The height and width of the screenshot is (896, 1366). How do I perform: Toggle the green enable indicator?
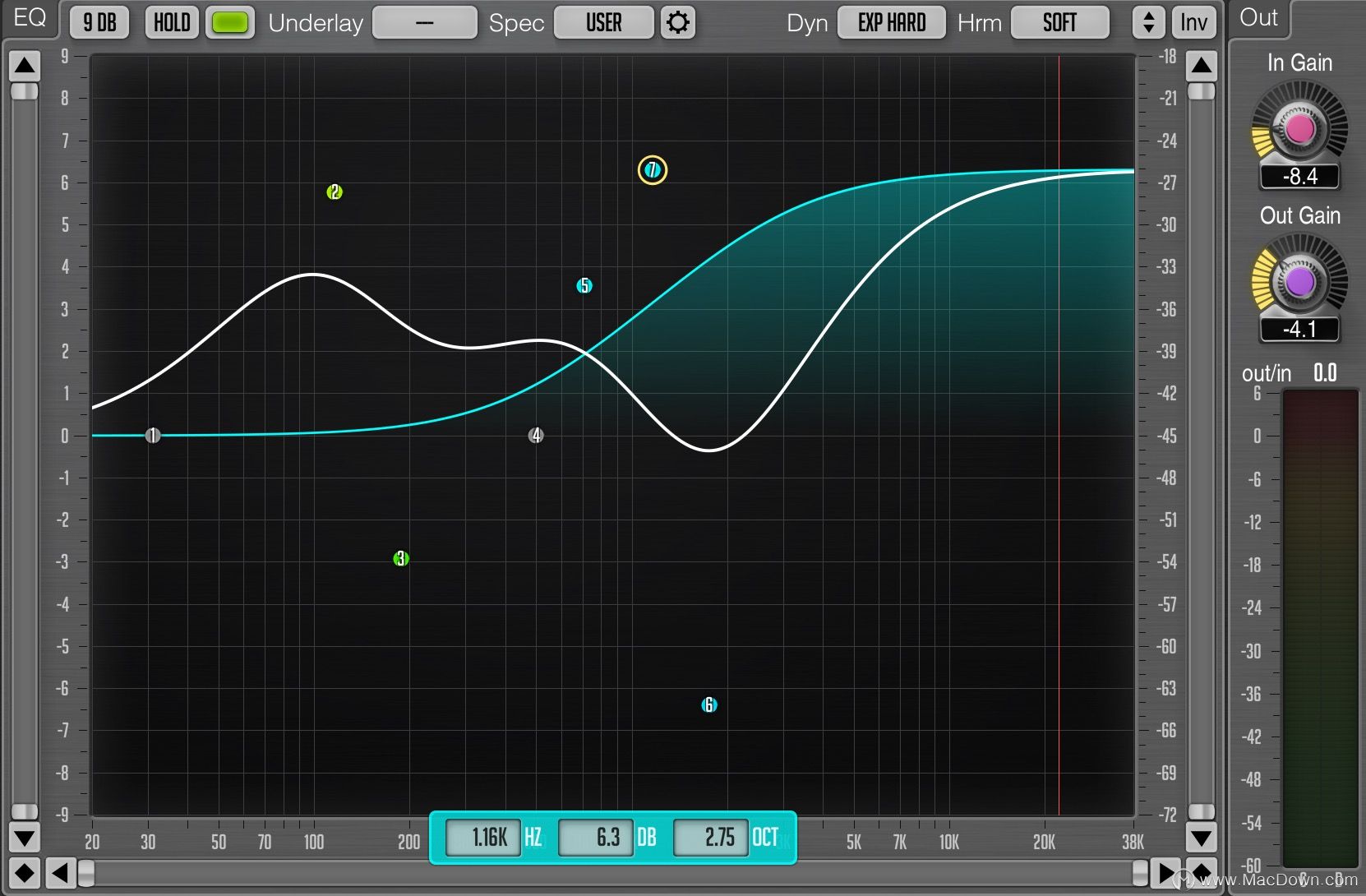pyautogui.click(x=230, y=23)
